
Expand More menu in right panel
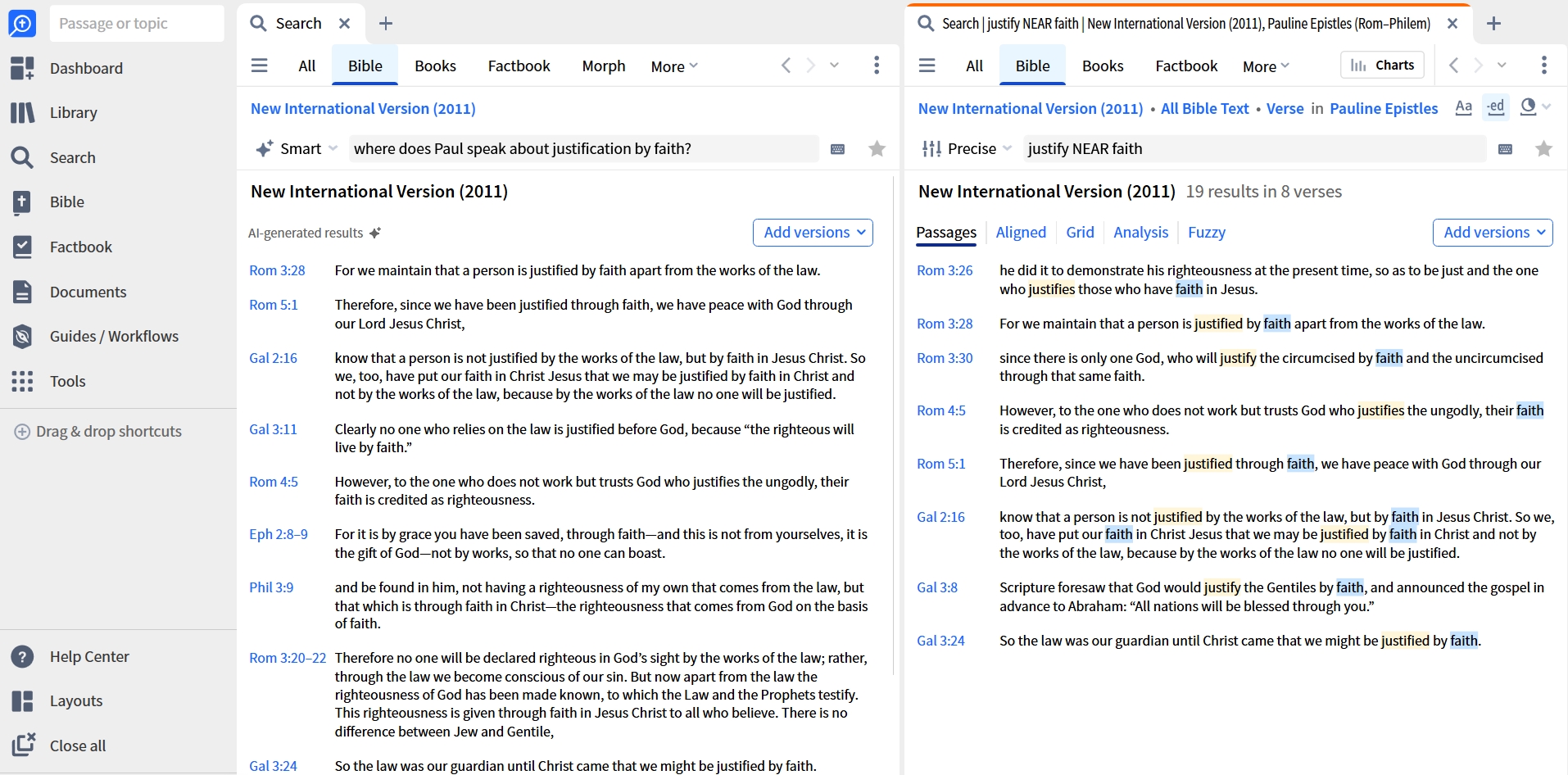pyautogui.click(x=1266, y=66)
